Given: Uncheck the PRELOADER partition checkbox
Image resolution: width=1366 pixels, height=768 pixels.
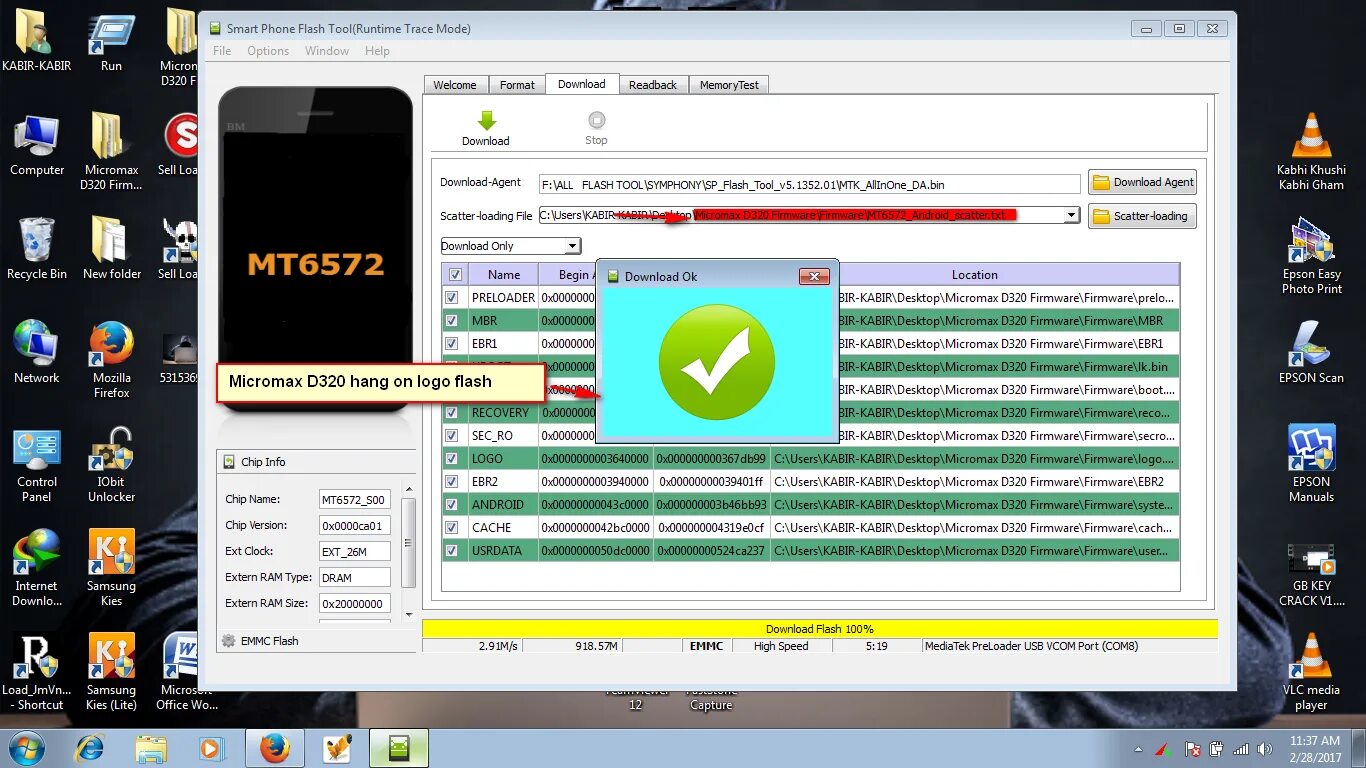Looking at the screenshot, I should tap(452, 297).
